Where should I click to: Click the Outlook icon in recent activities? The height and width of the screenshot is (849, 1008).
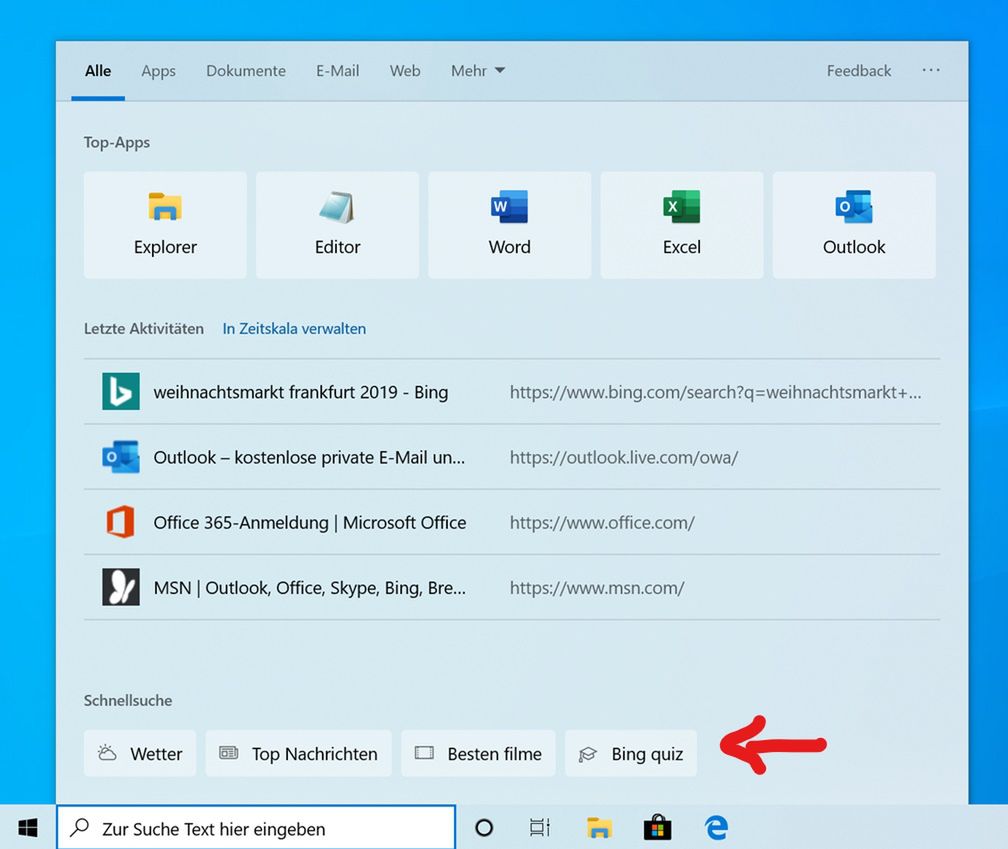tap(121, 457)
